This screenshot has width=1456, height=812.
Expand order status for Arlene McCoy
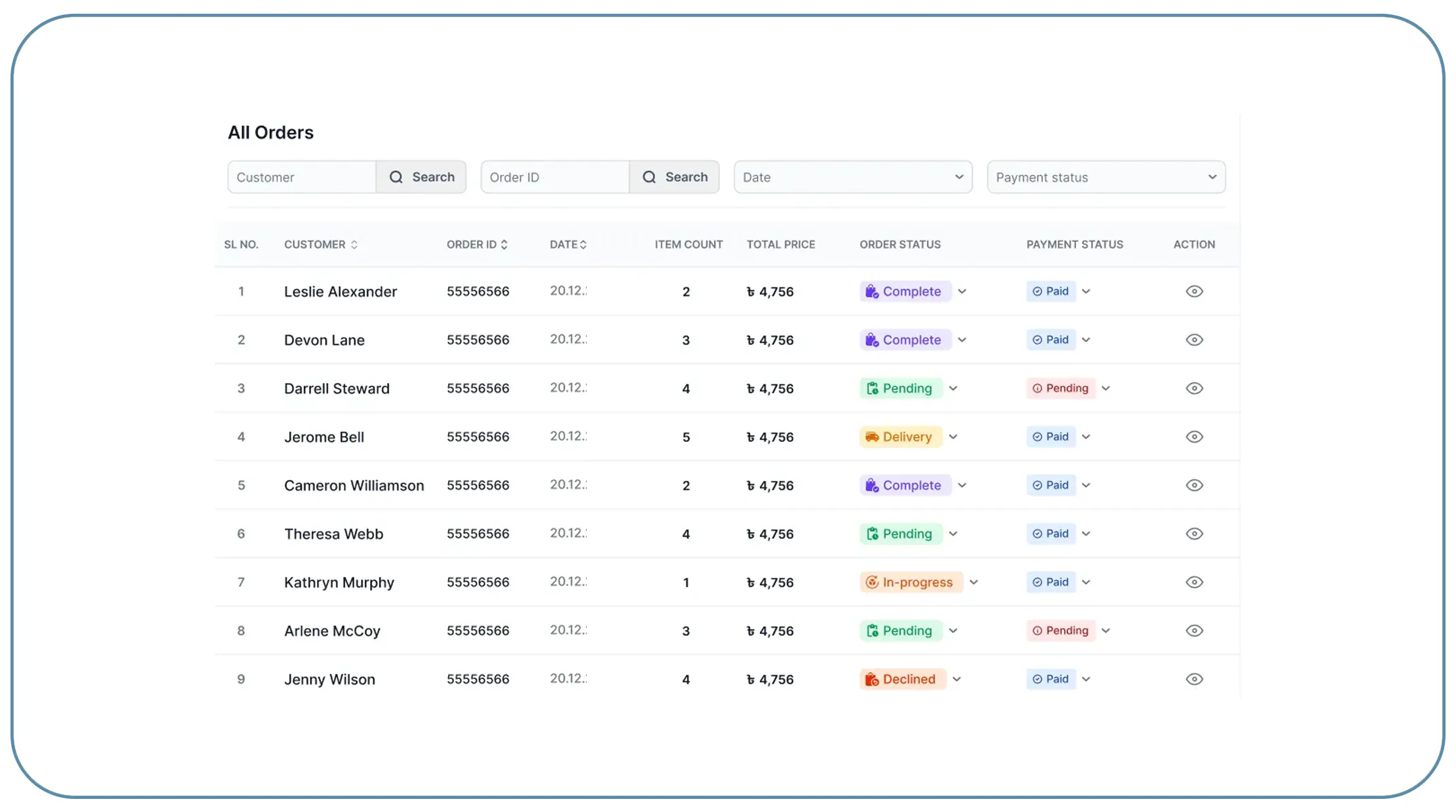pyautogui.click(x=953, y=631)
